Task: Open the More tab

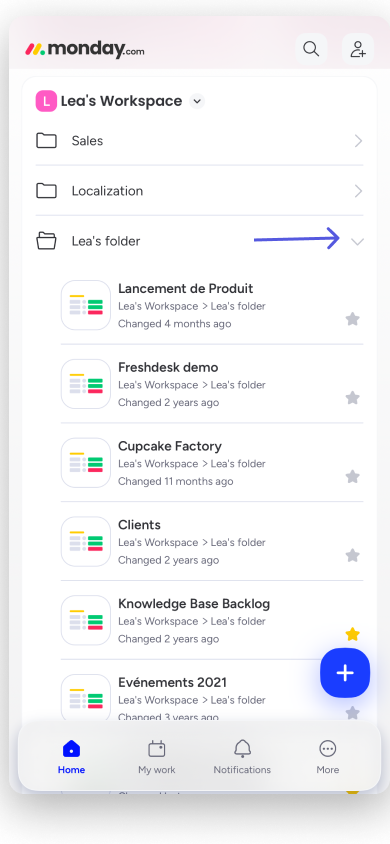Action: coord(328,757)
